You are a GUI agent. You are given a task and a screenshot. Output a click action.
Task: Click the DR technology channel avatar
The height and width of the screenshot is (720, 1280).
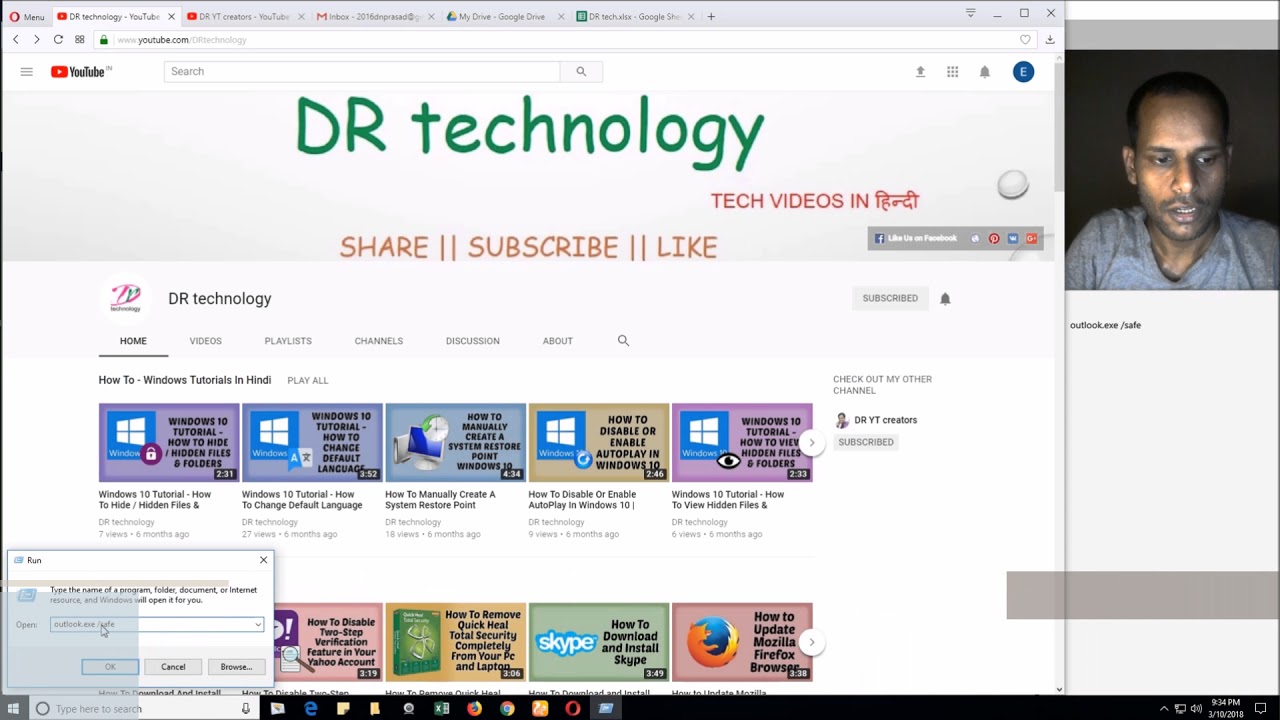[x=126, y=298]
